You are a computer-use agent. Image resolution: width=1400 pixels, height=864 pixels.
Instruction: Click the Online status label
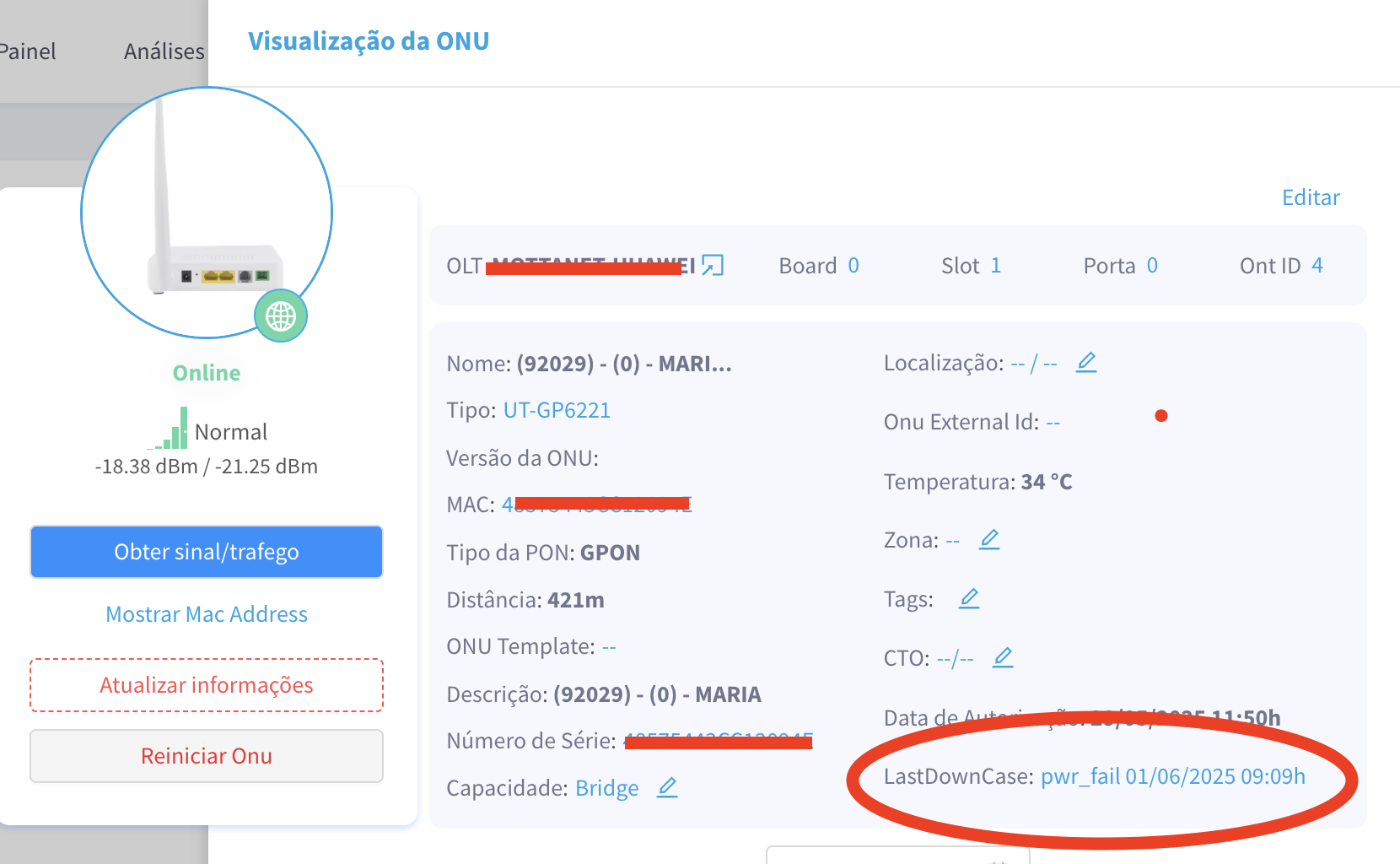(207, 373)
